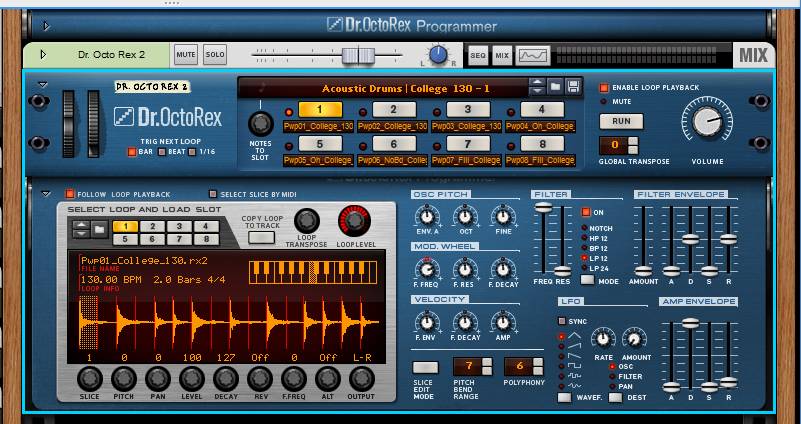The height and width of the screenshot is (424, 801).
Task: Click the Loop Transpose knob
Action: pyautogui.click(x=307, y=221)
